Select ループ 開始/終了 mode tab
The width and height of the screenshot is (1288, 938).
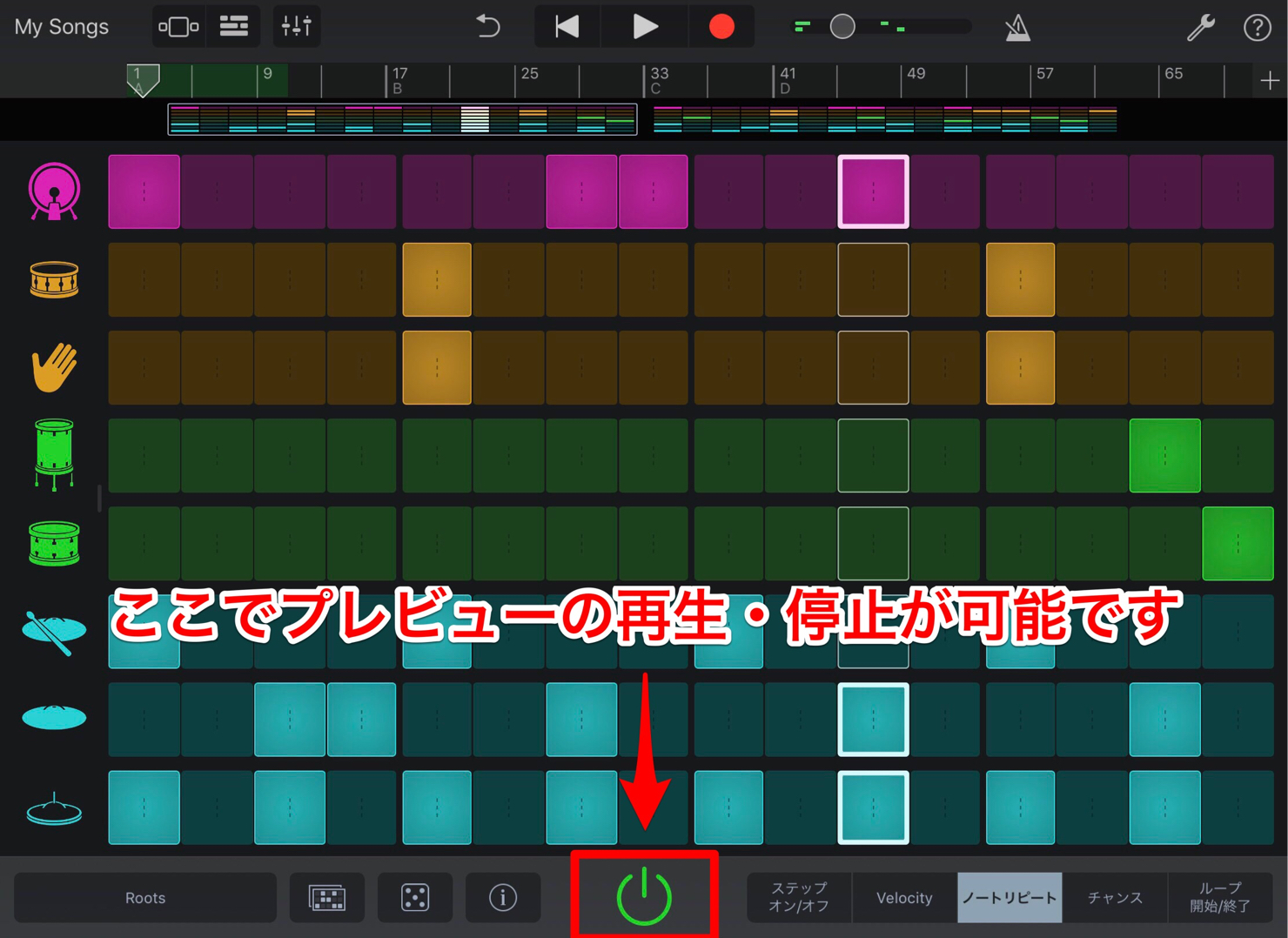pos(1220,898)
